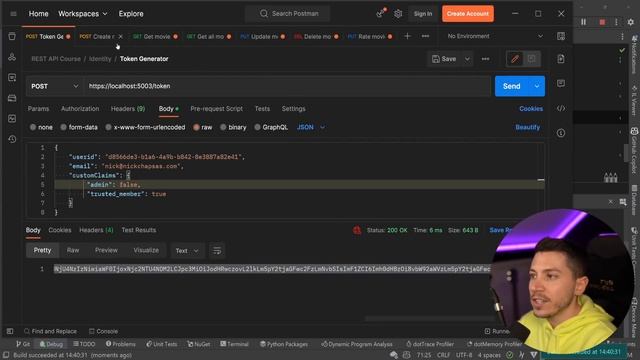This screenshot has height=360, width=640.
Task: Open History icon in the left sidebar
Action: coord(12,139)
